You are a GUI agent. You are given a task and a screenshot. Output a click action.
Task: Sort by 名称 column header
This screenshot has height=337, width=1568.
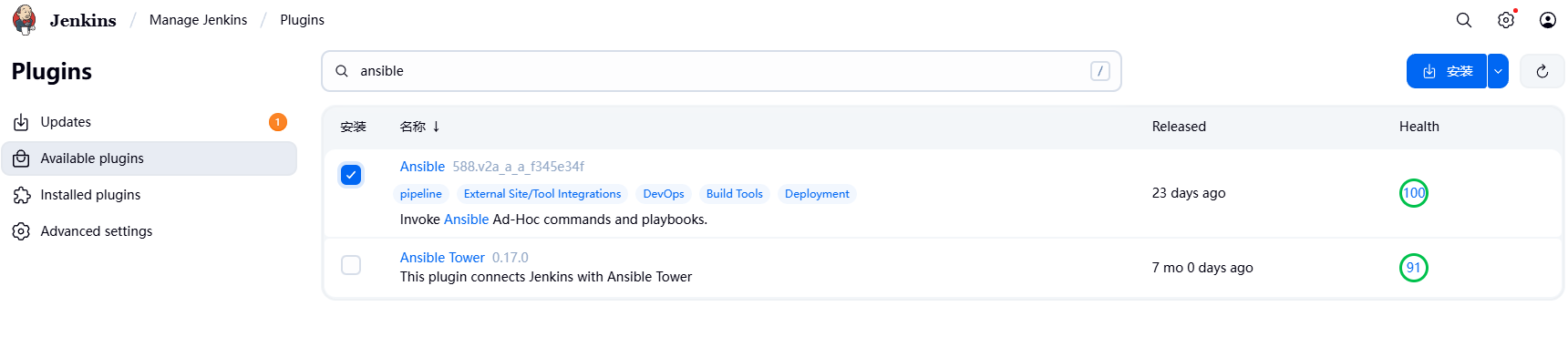click(x=419, y=127)
